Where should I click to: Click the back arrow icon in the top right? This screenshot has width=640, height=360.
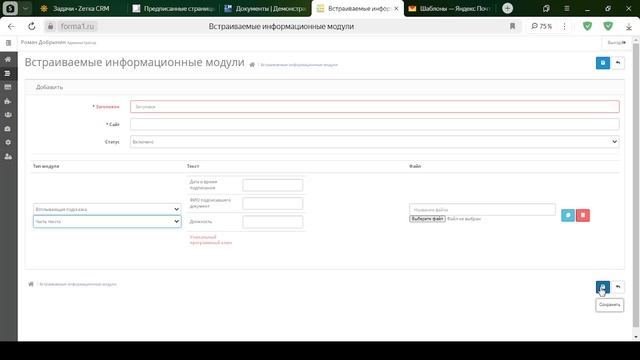[618, 63]
